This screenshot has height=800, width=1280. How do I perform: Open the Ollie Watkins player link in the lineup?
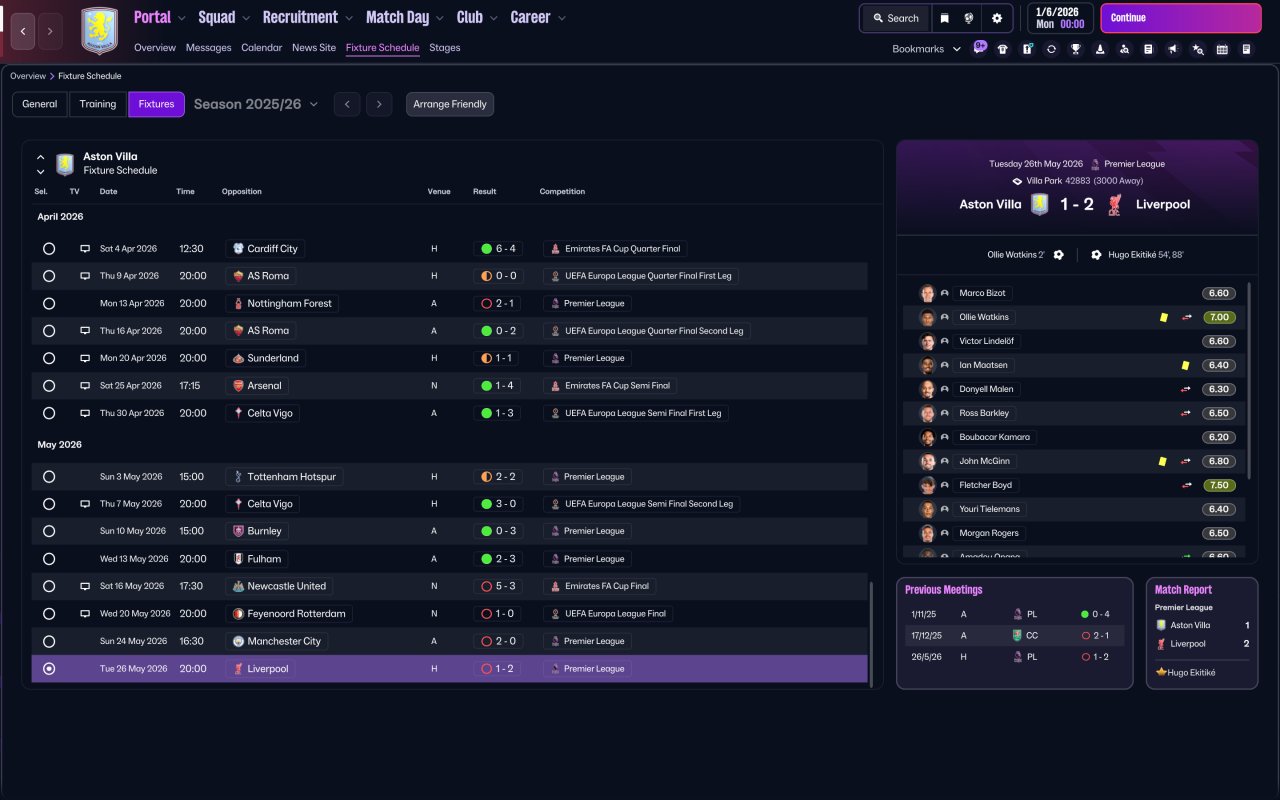pos(985,317)
